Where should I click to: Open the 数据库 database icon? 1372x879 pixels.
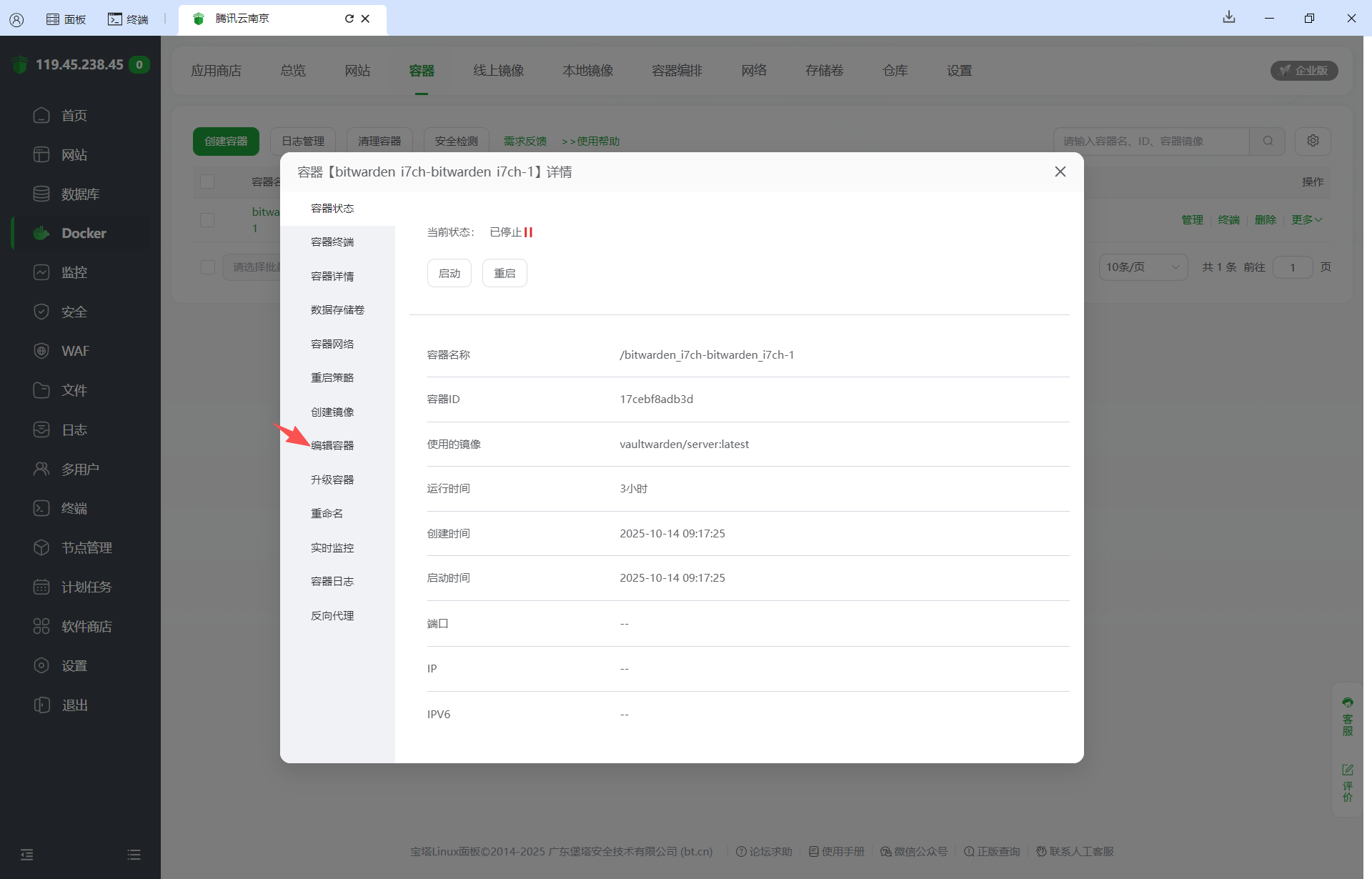point(41,194)
